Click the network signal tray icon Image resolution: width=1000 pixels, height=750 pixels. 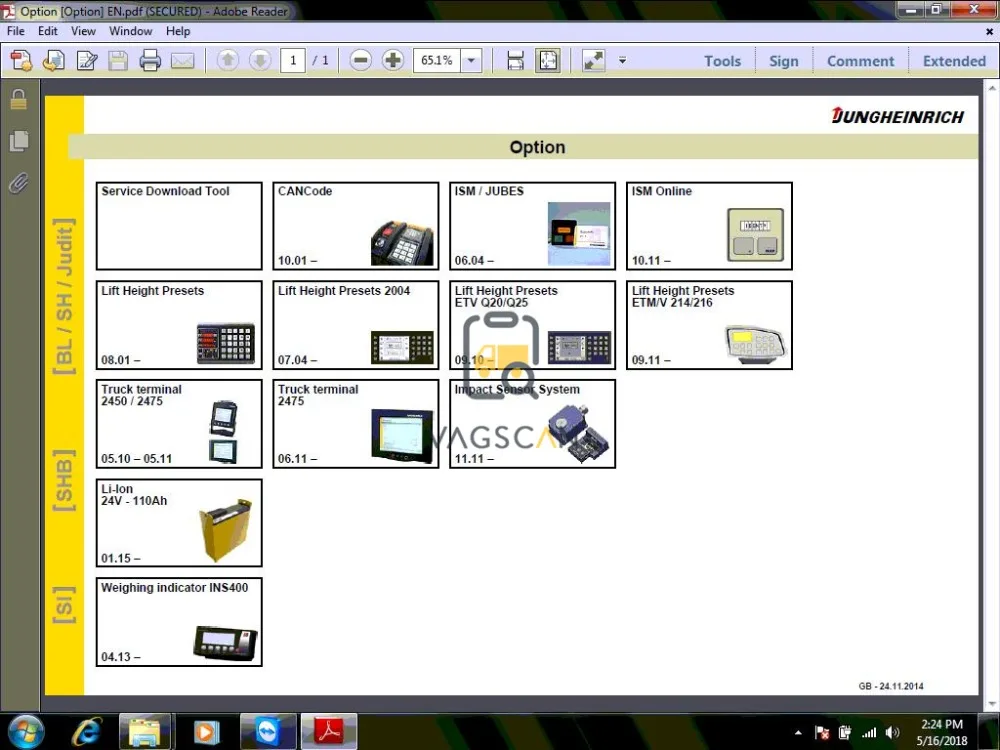click(869, 733)
